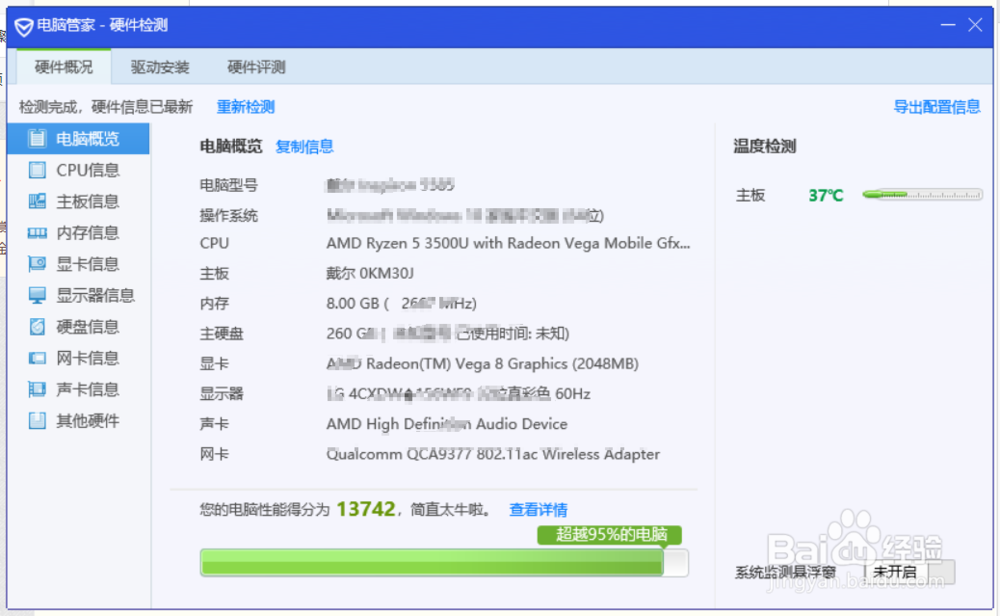Click the shield logo in the title bar
The height and width of the screenshot is (616, 1000).
tap(22, 25)
